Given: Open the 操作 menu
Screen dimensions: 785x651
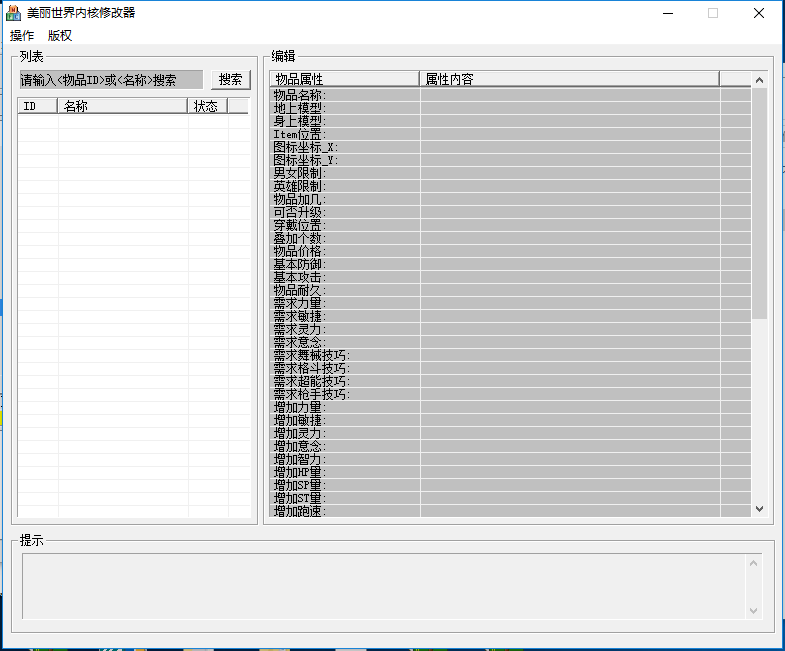Looking at the screenshot, I should coord(22,35).
